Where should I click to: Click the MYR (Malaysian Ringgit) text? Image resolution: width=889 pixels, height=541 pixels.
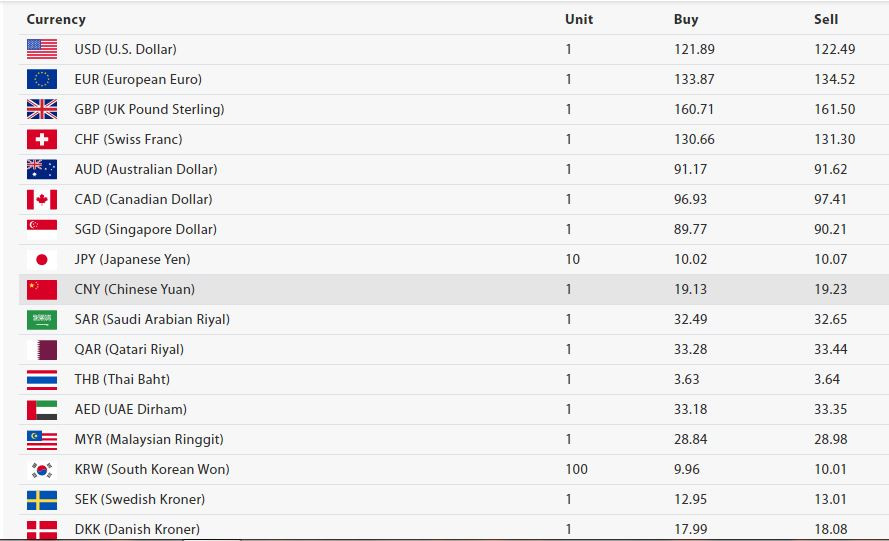click(149, 439)
